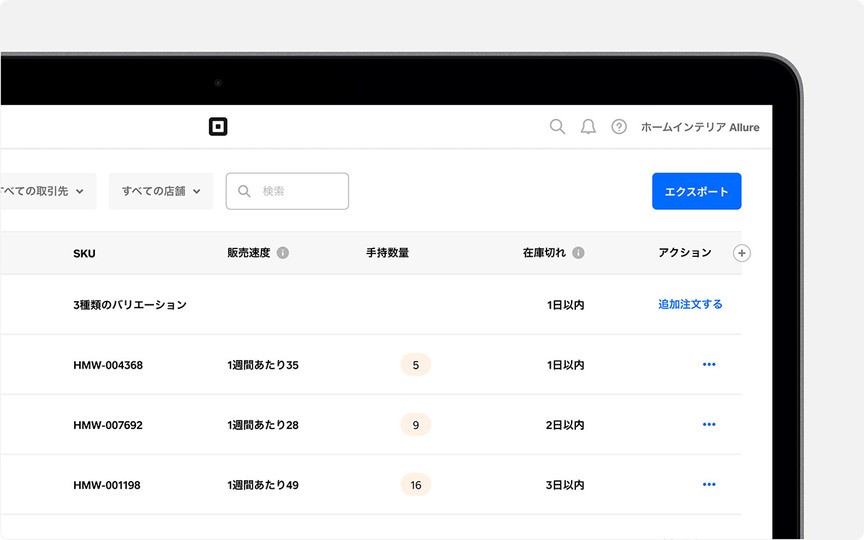Click the 手持数量 column header

click(387, 253)
